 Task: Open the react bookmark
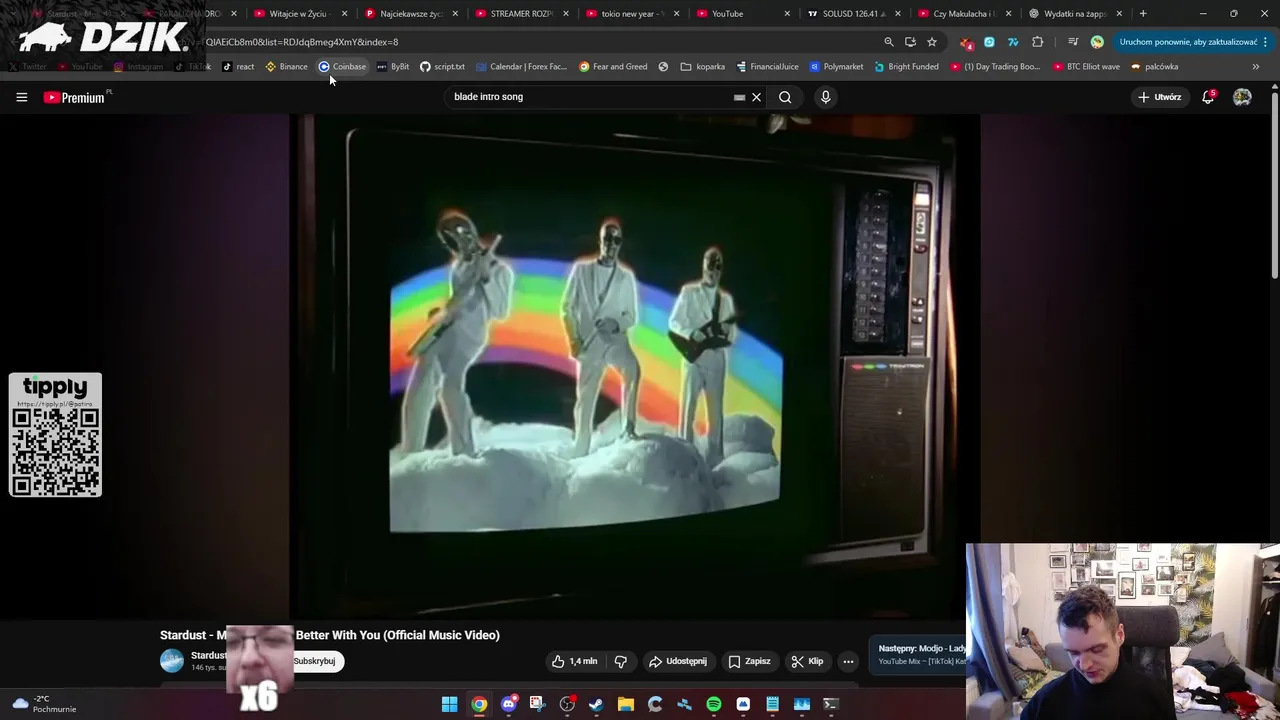[238, 67]
